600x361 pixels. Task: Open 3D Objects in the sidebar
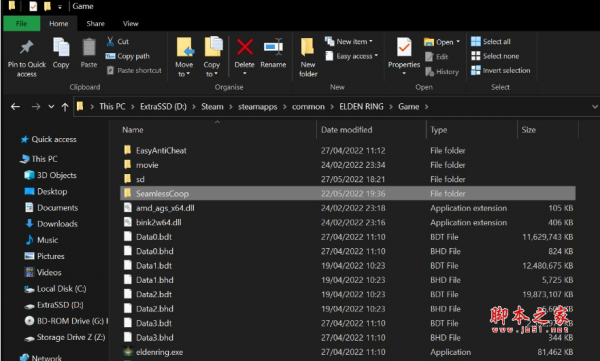51,175
